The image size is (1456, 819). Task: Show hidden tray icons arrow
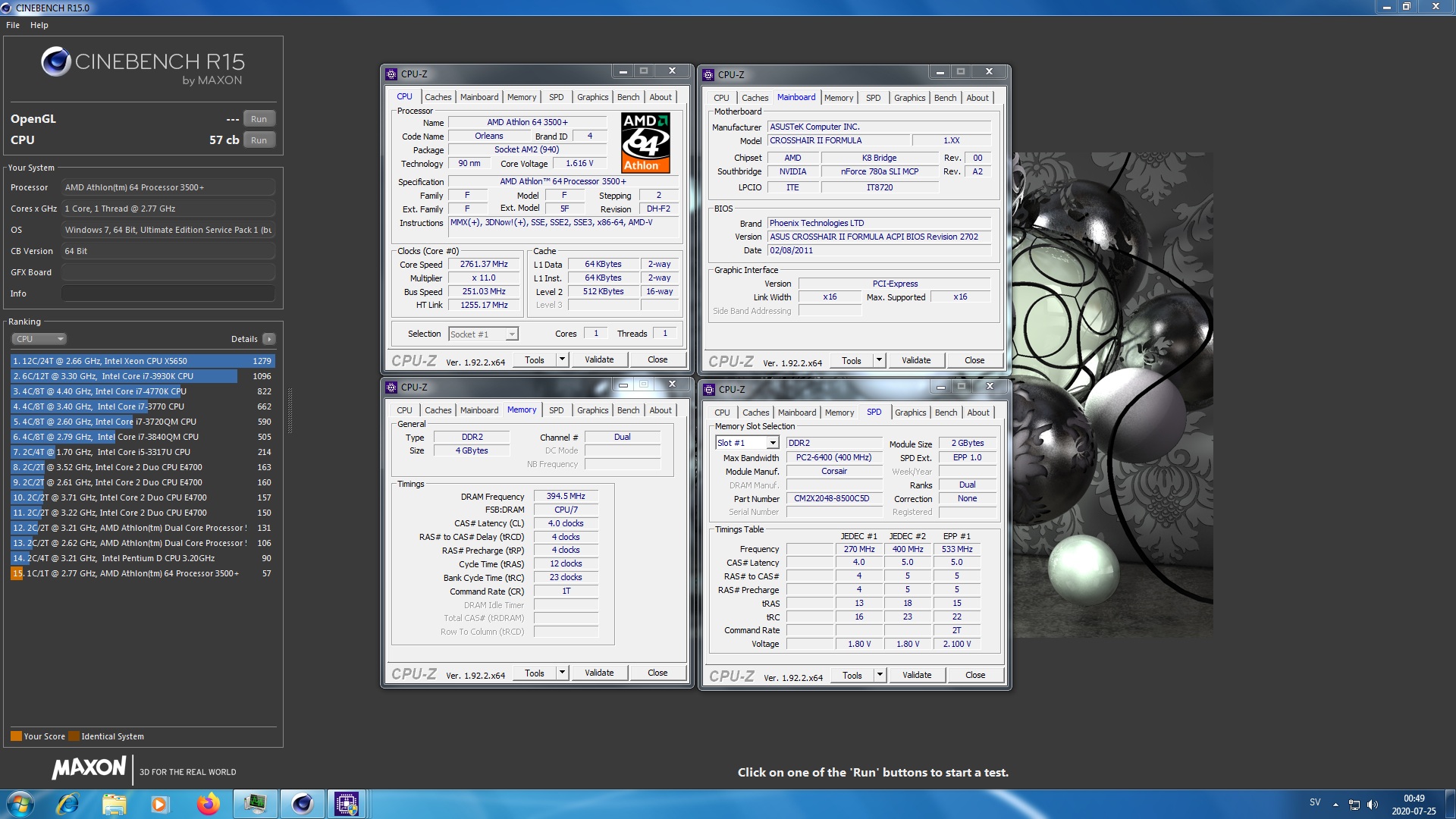(1335, 805)
